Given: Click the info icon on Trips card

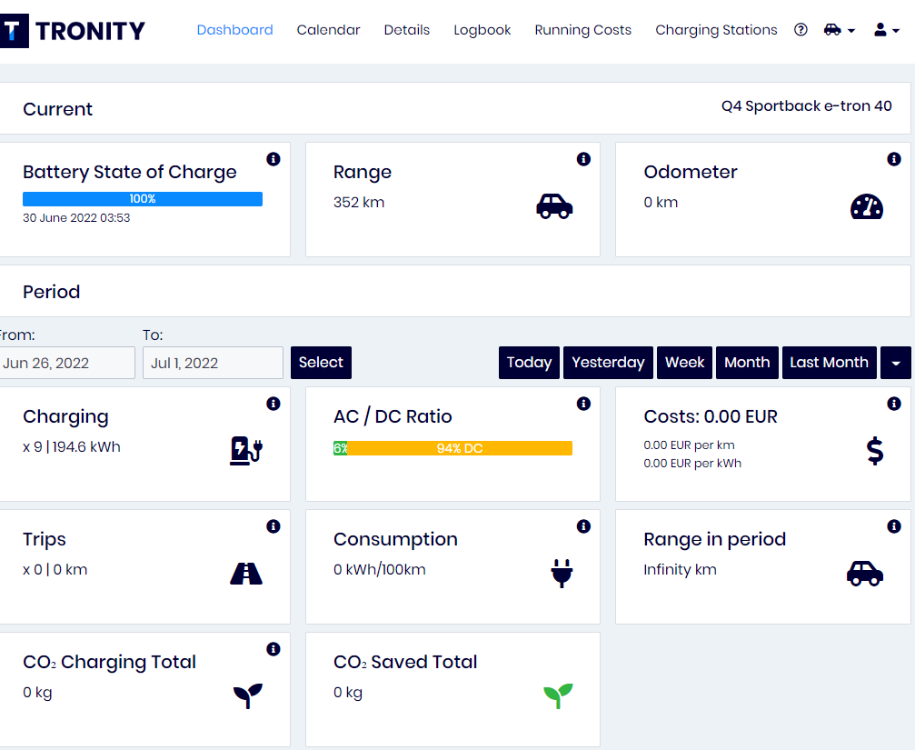Looking at the screenshot, I should click(273, 526).
